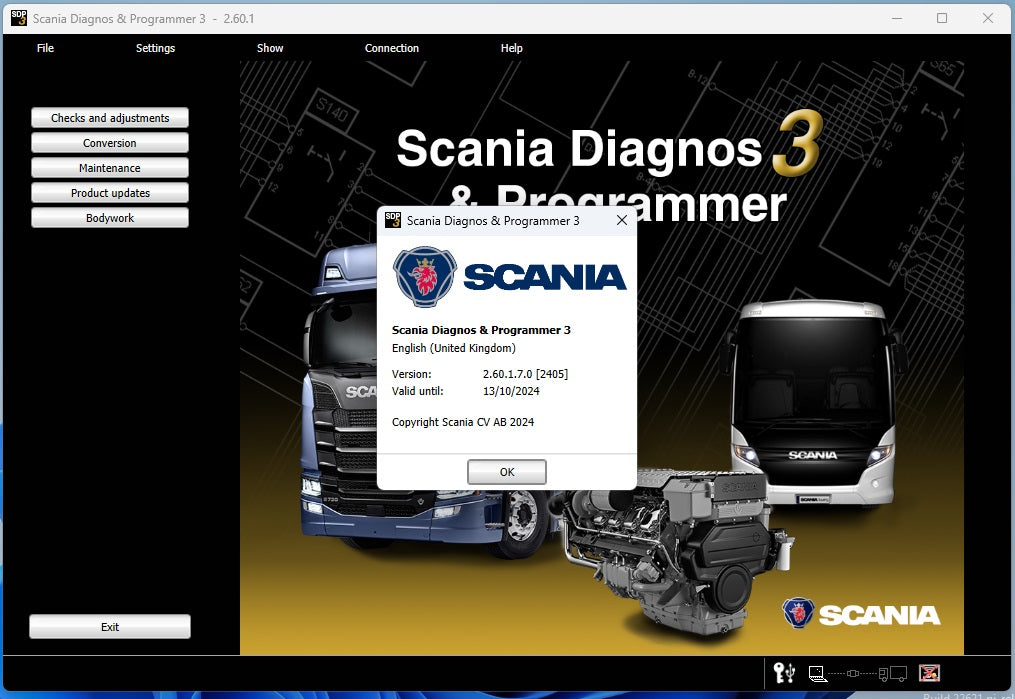Minimize the Scania Diagnos main window

point(897,18)
